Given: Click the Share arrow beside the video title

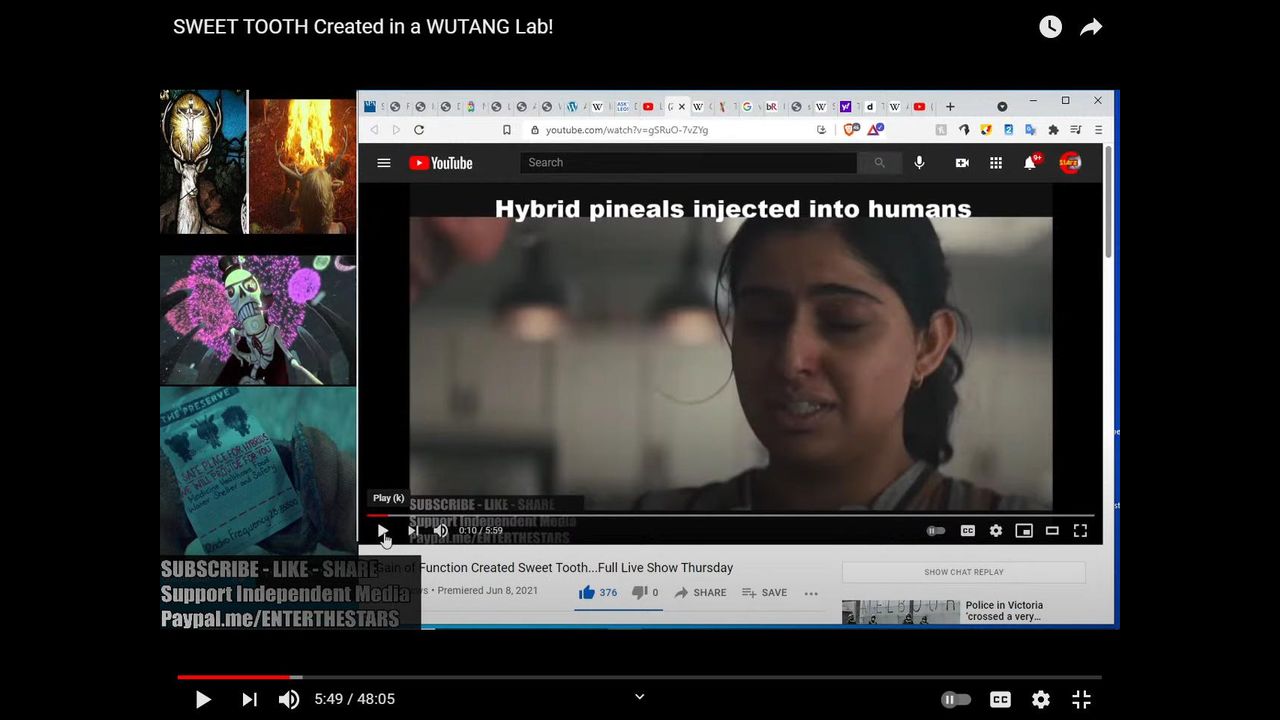Looking at the screenshot, I should pyautogui.click(x=1091, y=27).
